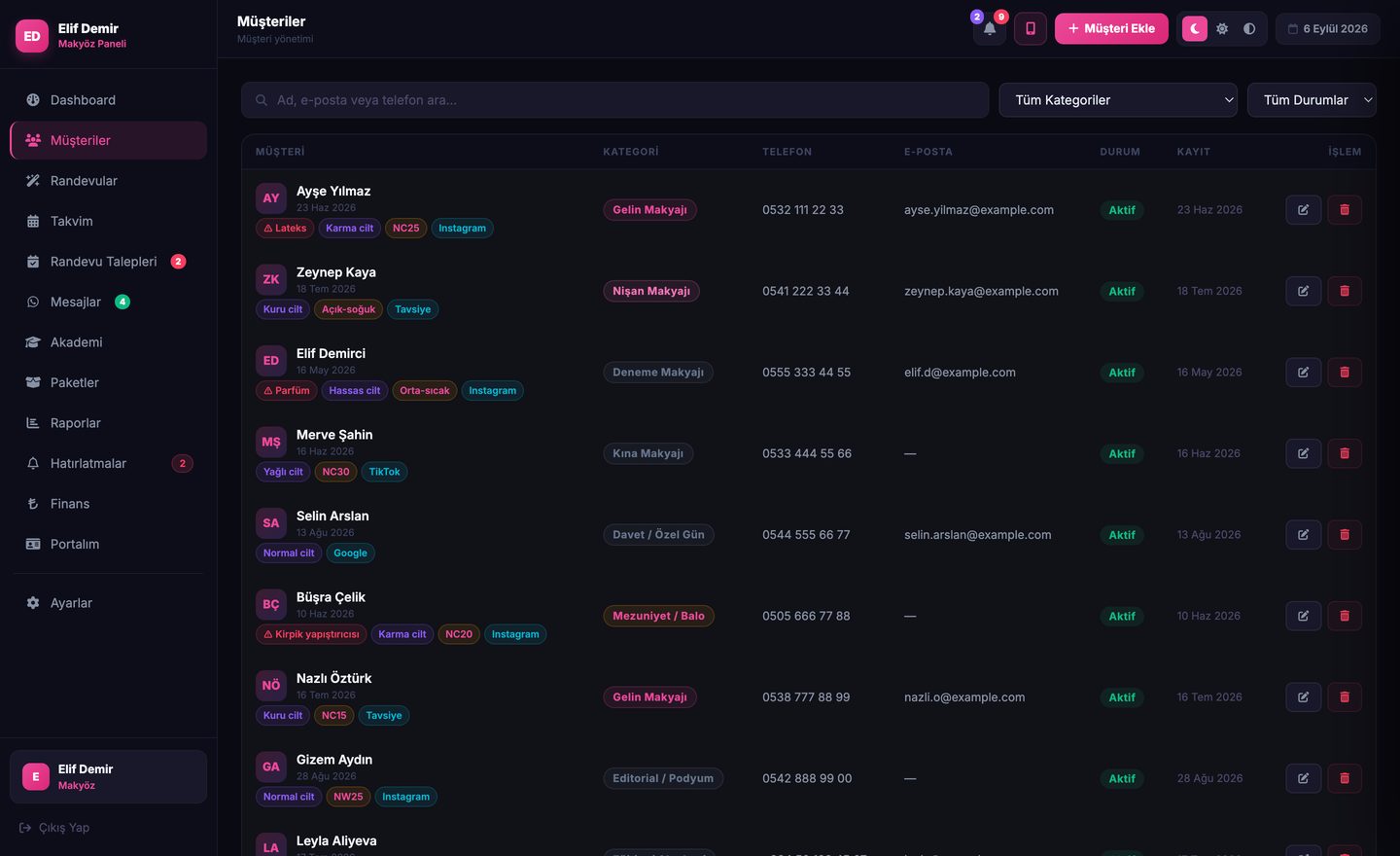Click phone number 0541 222 33 44
The width and height of the screenshot is (1400, 856).
pyautogui.click(x=806, y=291)
